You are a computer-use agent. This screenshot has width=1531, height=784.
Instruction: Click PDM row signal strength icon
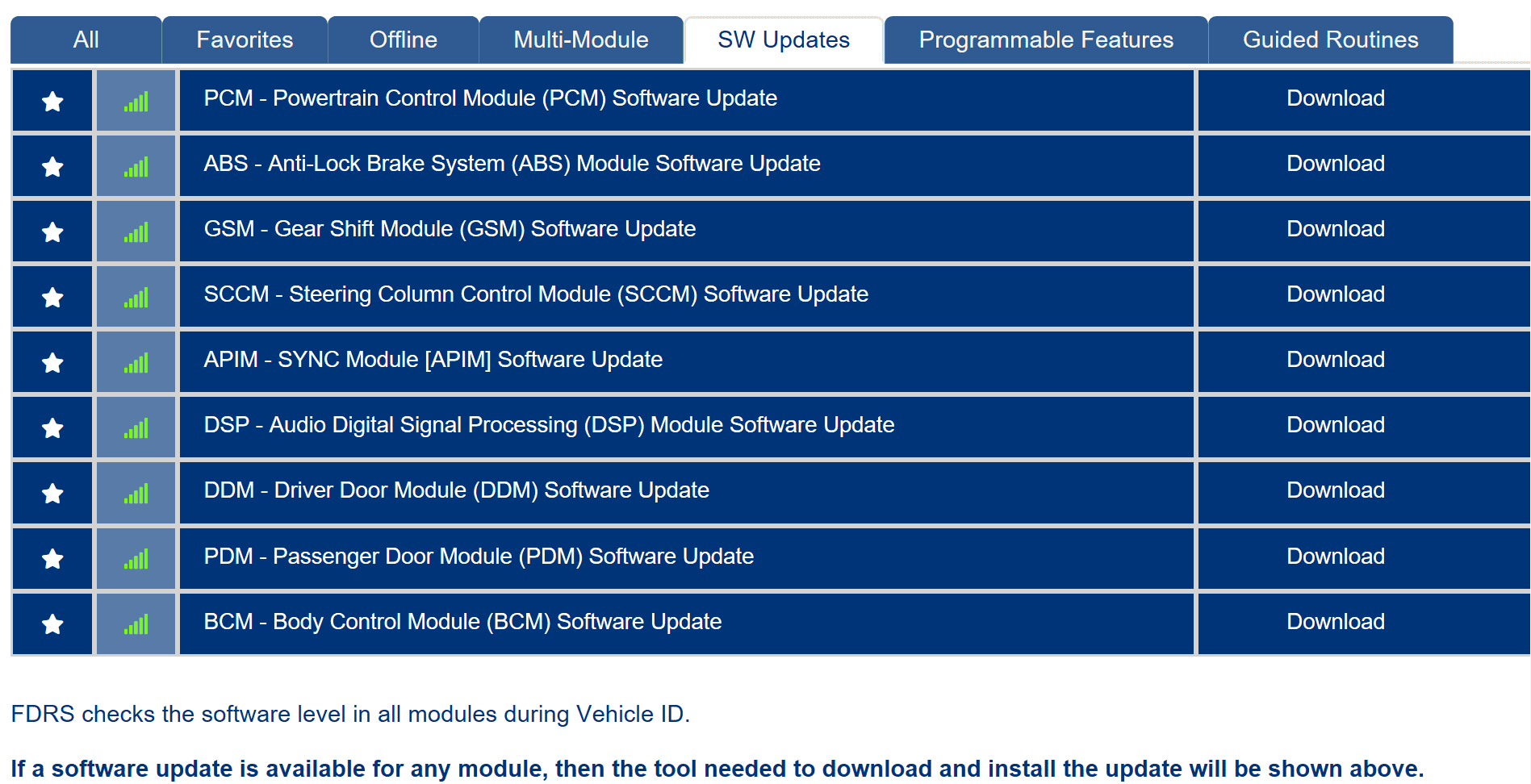[x=136, y=559]
